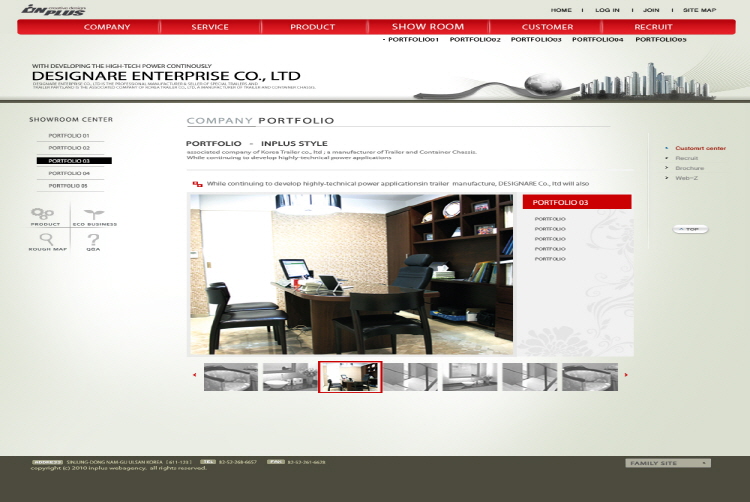750x502 pixels.
Task: Open the Q&A question mark icon
Action: point(93,242)
